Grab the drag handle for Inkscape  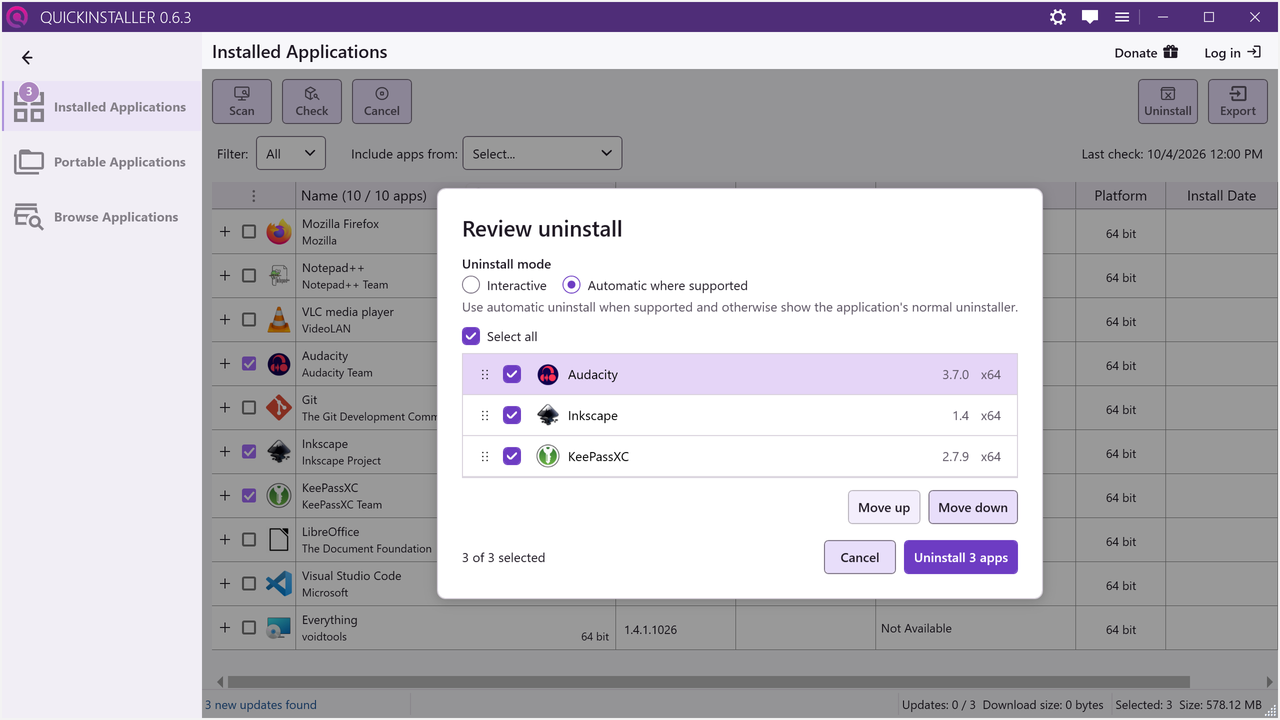click(485, 416)
